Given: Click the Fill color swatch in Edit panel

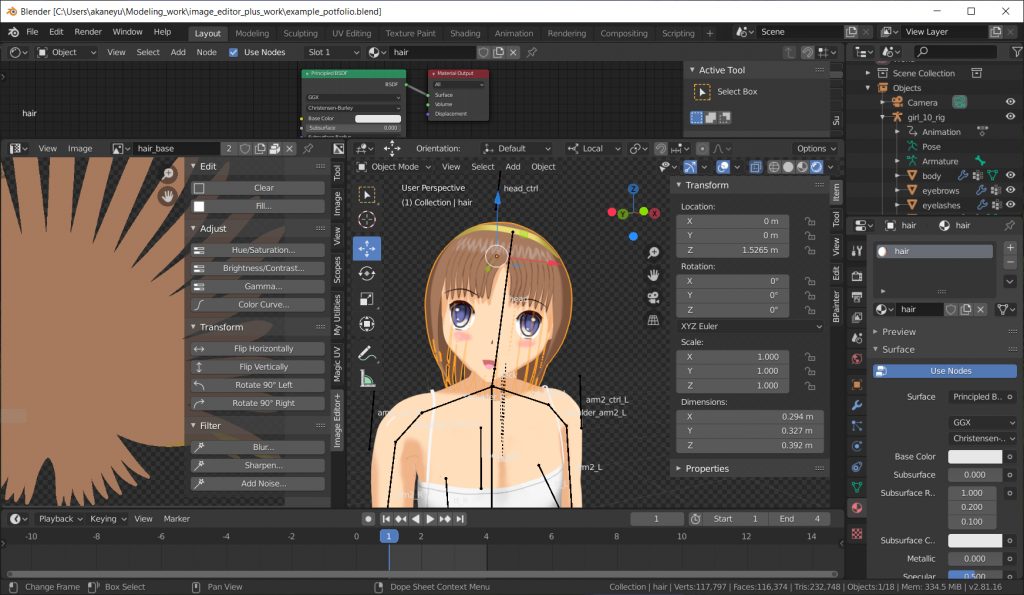Looking at the screenshot, I should click(x=199, y=206).
